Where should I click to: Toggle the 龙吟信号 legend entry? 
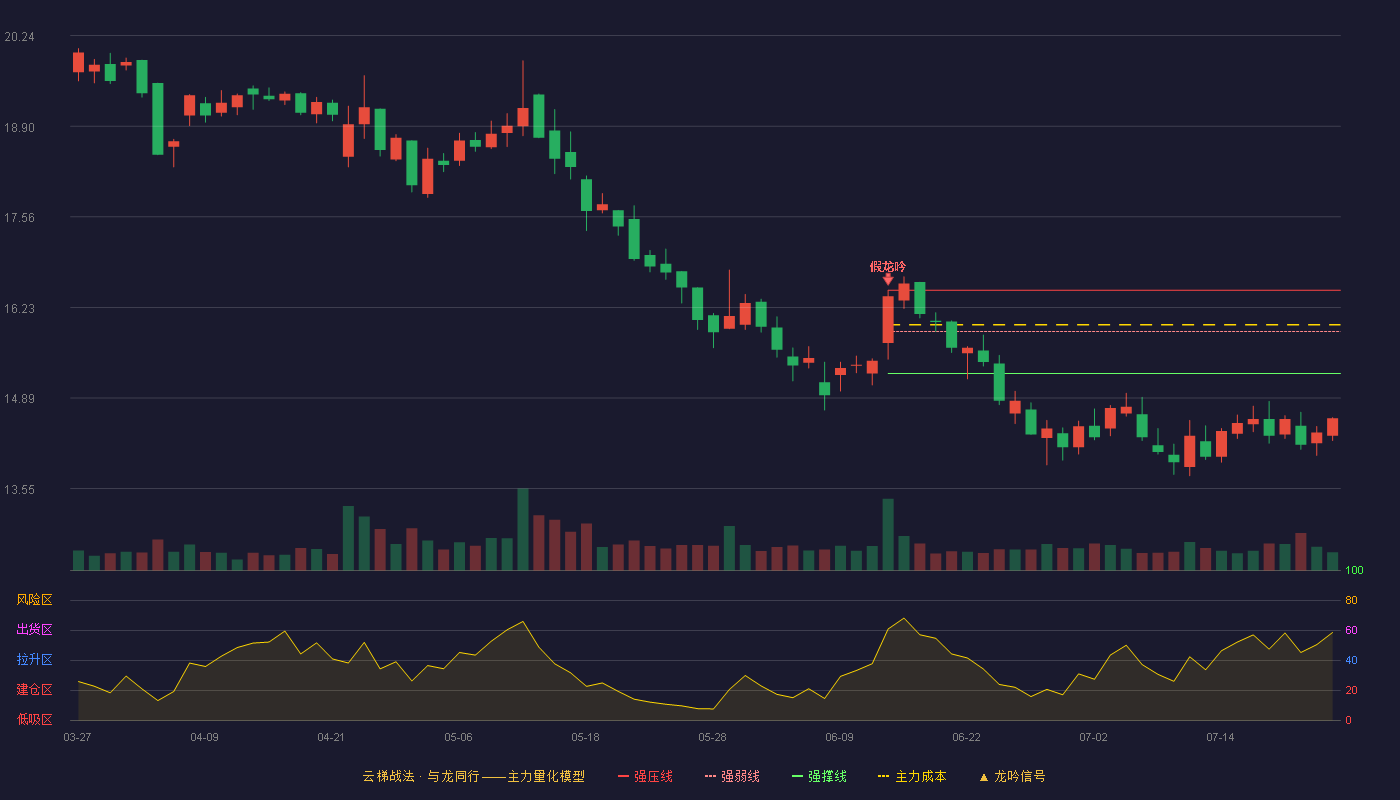pos(1012,776)
